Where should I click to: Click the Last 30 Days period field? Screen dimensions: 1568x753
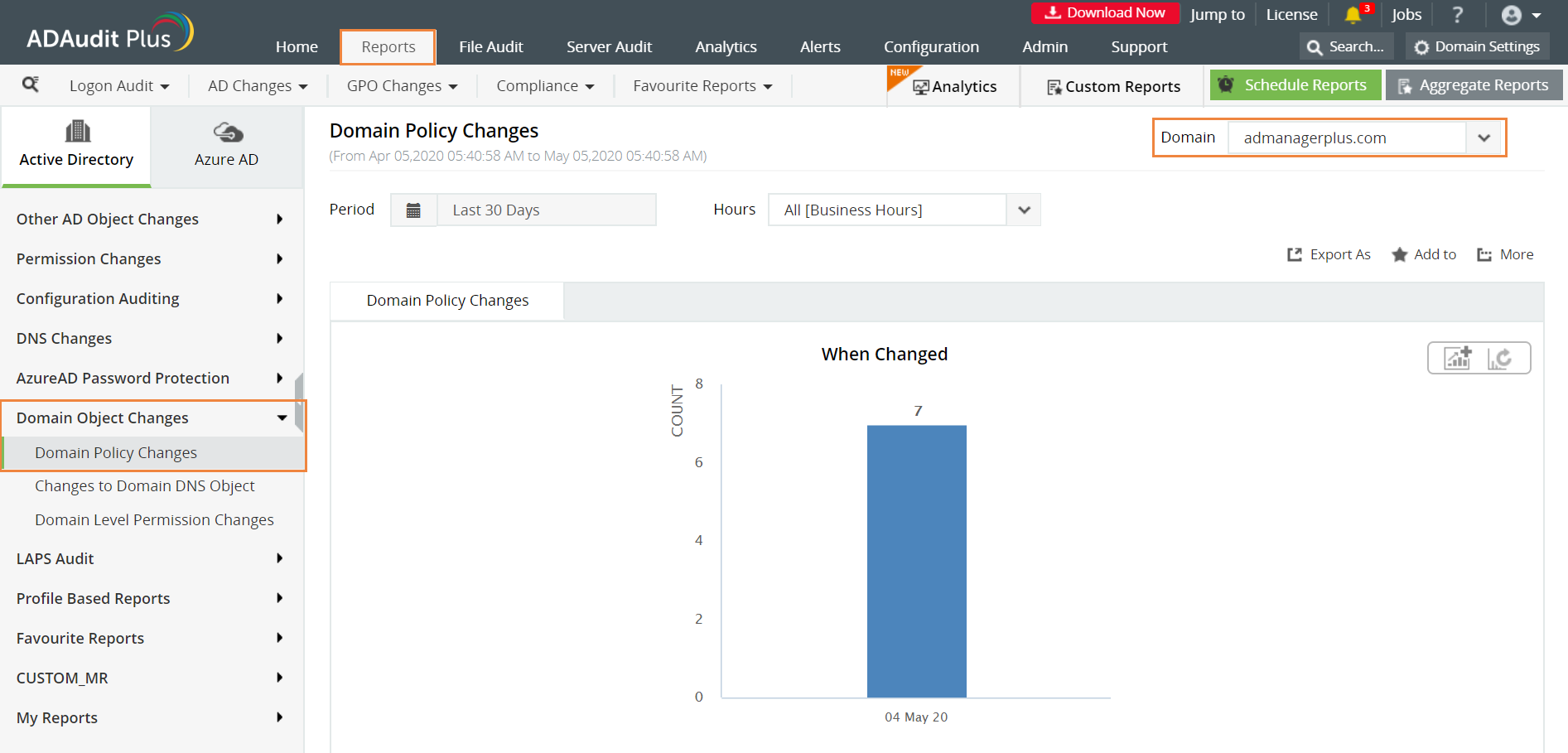547,210
